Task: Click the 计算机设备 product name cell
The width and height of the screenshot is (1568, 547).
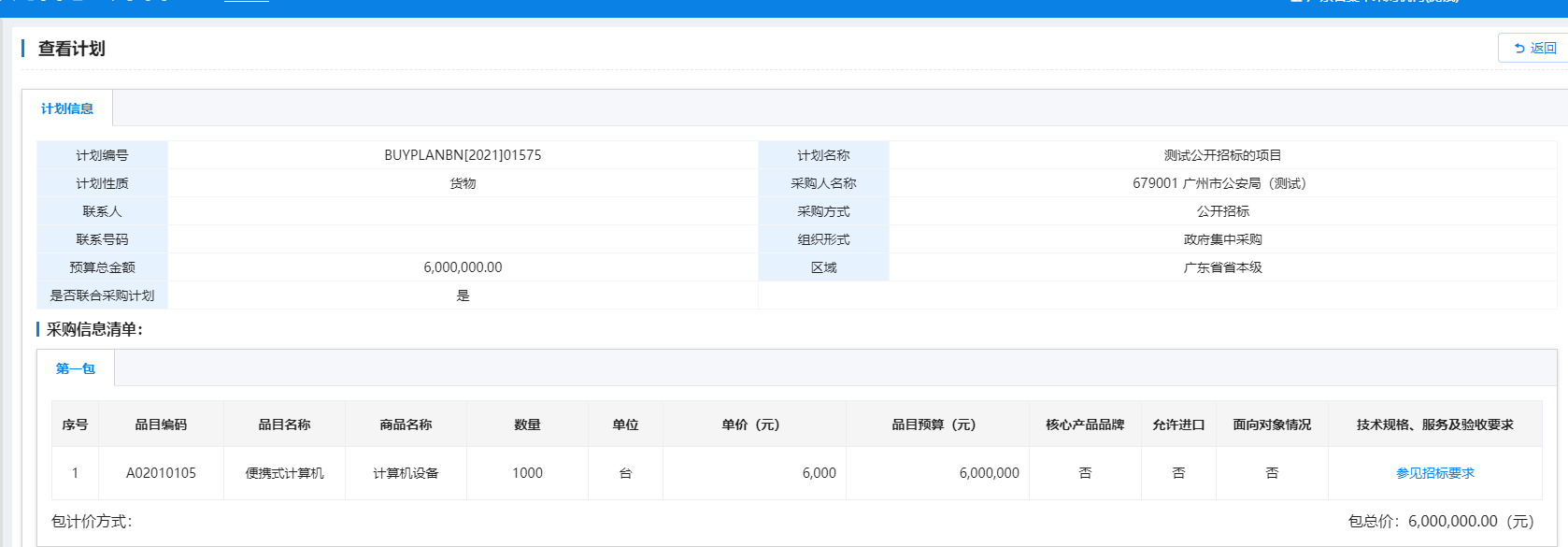Action: pyautogui.click(x=406, y=473)
